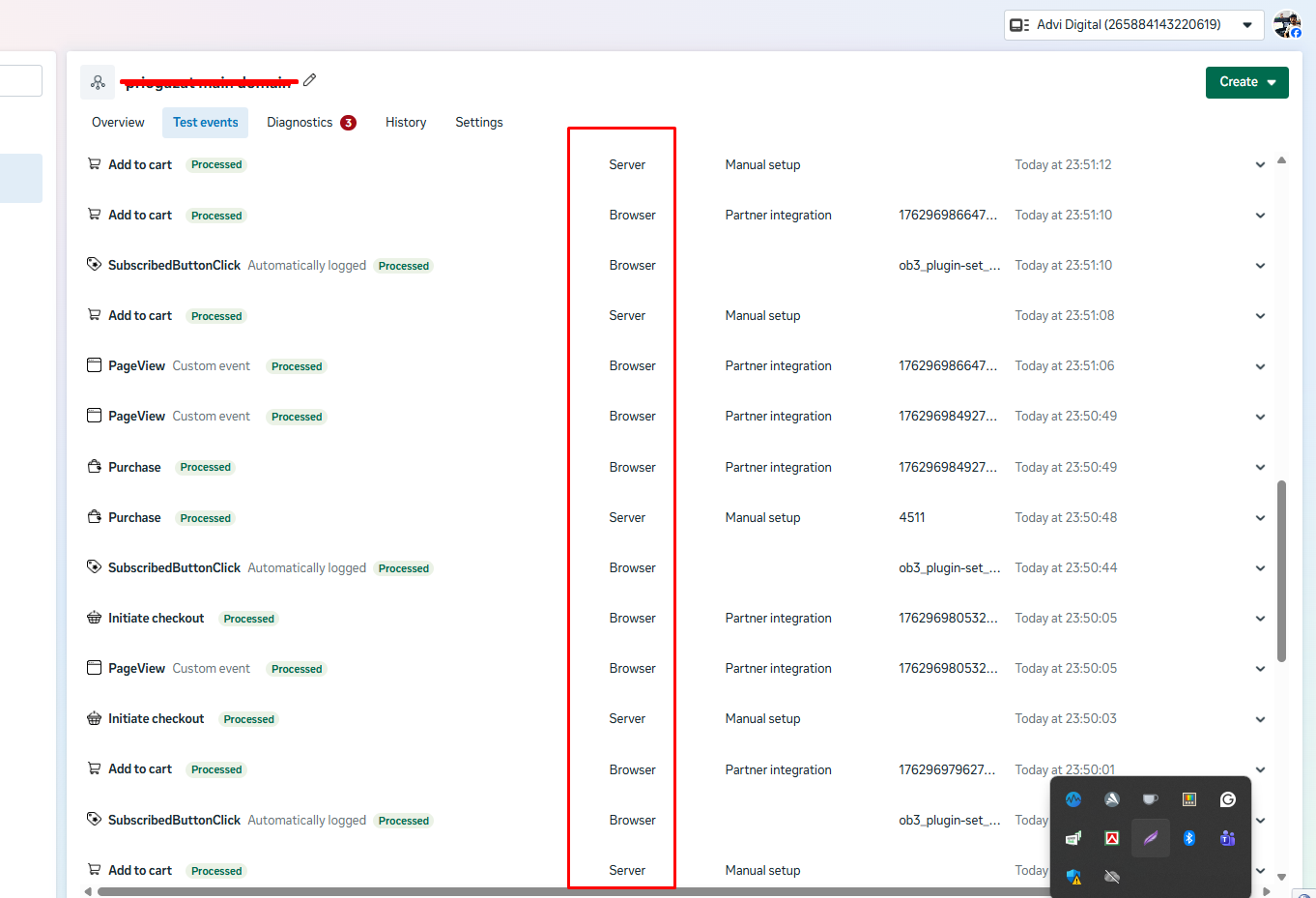The image size is (1316, 898).
Task: Open the green Create dropdown button
Action: (x=1246, y=82)
